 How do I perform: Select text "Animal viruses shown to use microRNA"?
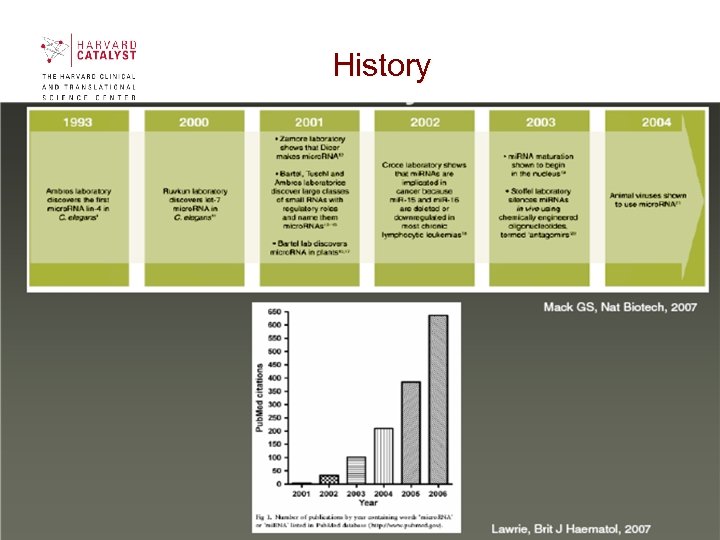[x=647, y=200]
